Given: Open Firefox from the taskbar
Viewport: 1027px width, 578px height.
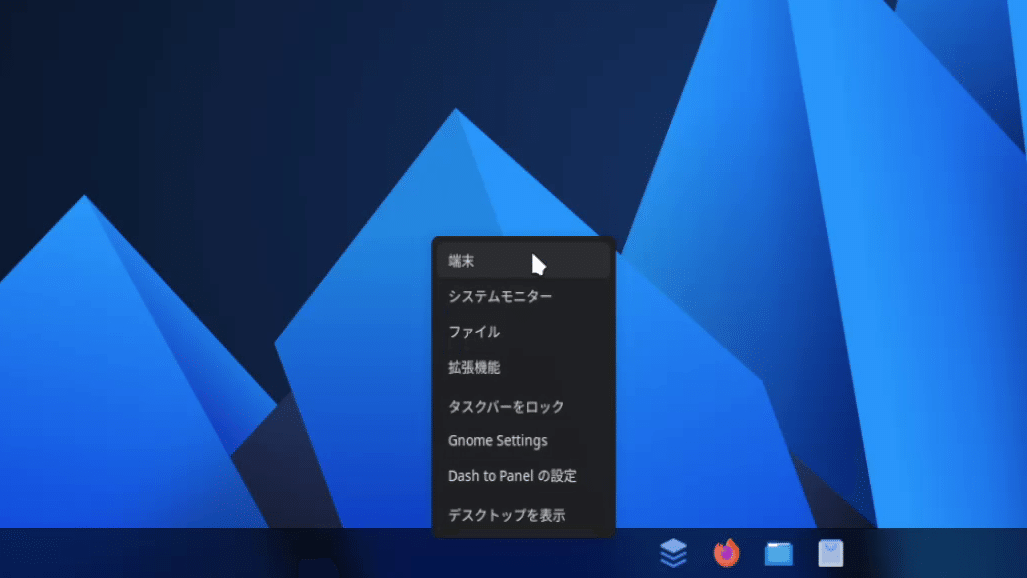Looking at the screenshot, I should point(725,550).
